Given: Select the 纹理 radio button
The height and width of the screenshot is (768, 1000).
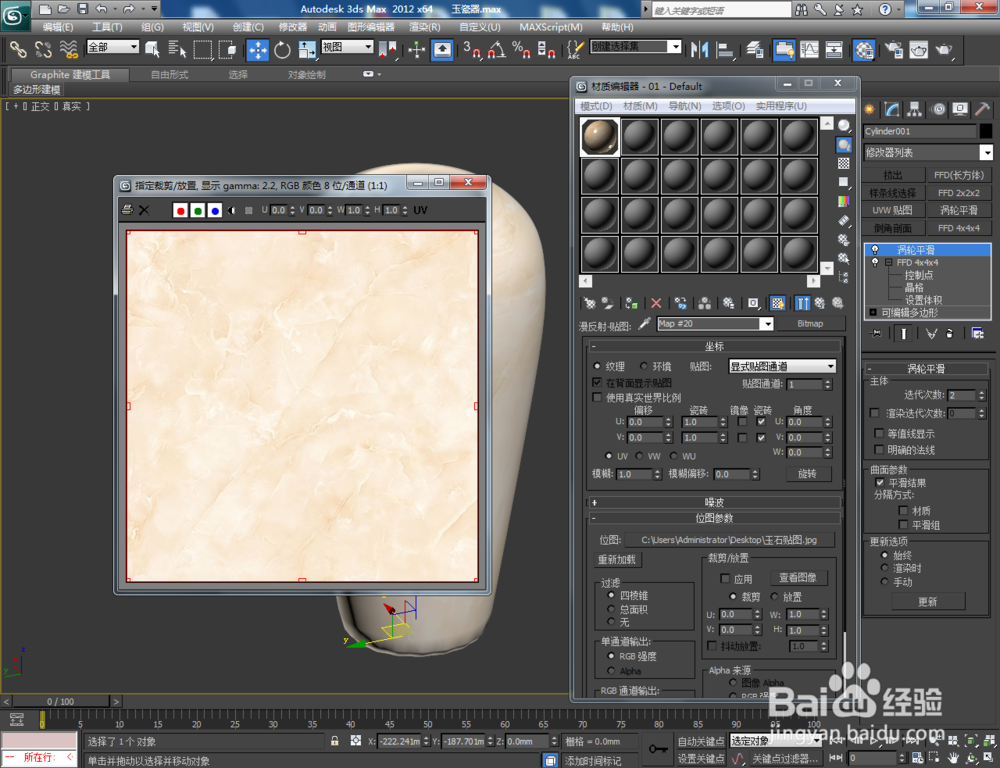Looking at the screenshot, I should (x=597, y=366).
